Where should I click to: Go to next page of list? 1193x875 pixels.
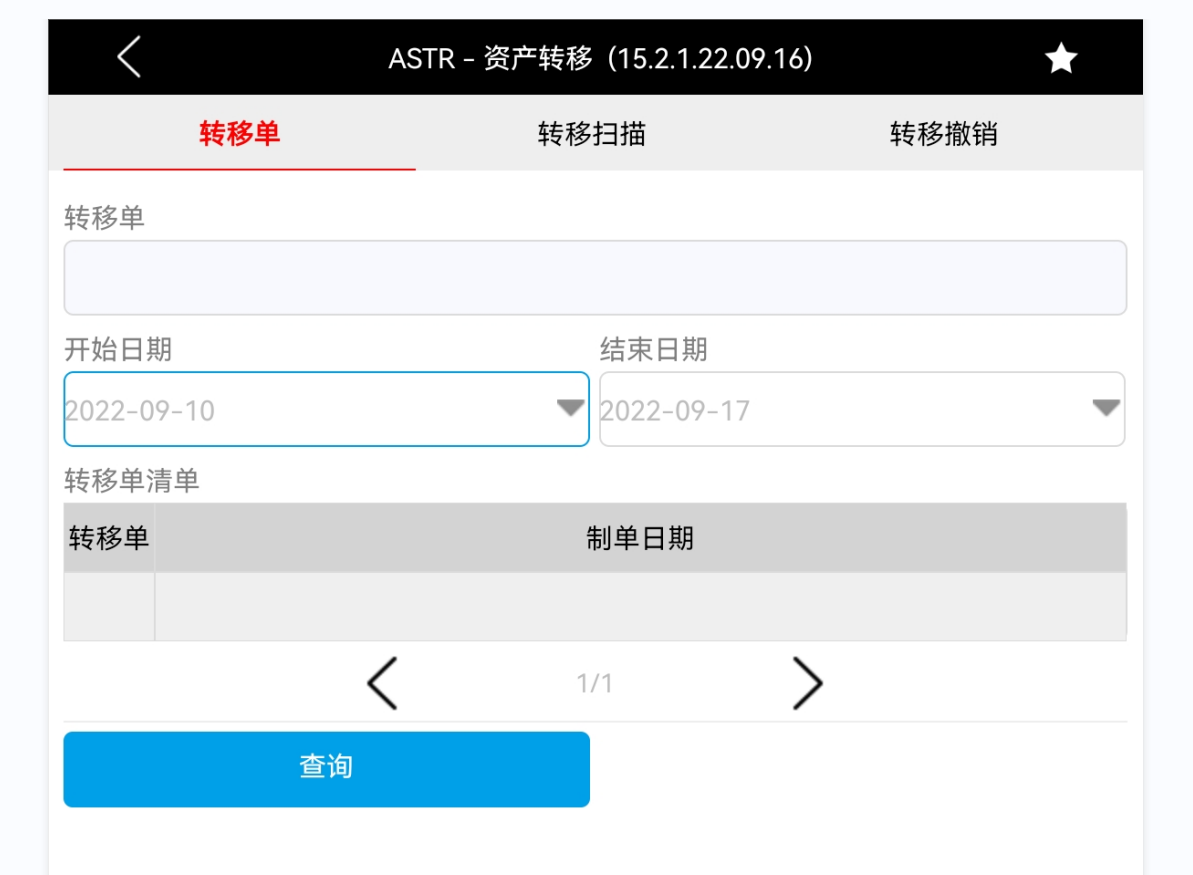pyautogui.click(x=807, y=684)
